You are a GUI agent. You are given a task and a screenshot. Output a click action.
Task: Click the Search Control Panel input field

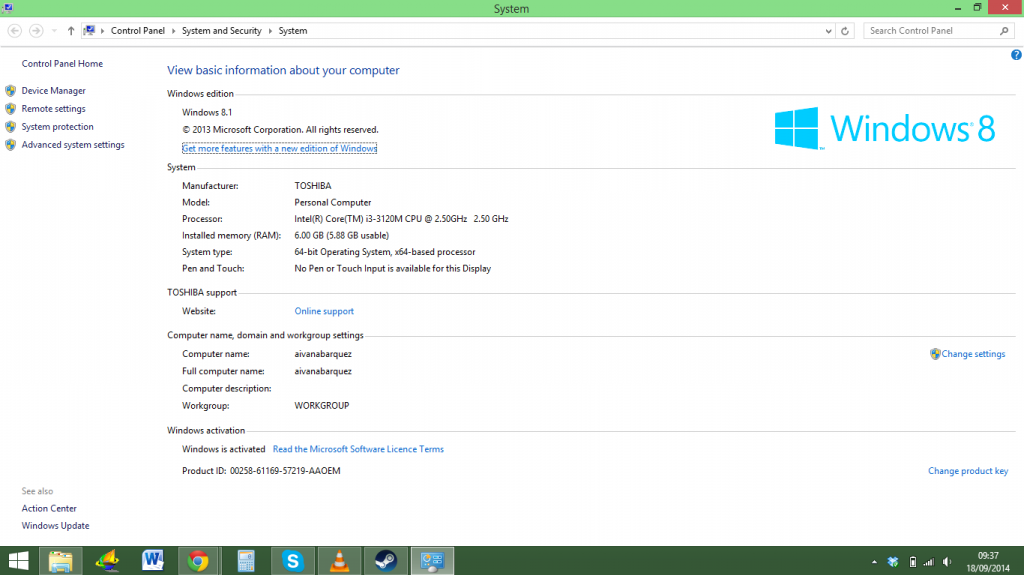[932, 31]
